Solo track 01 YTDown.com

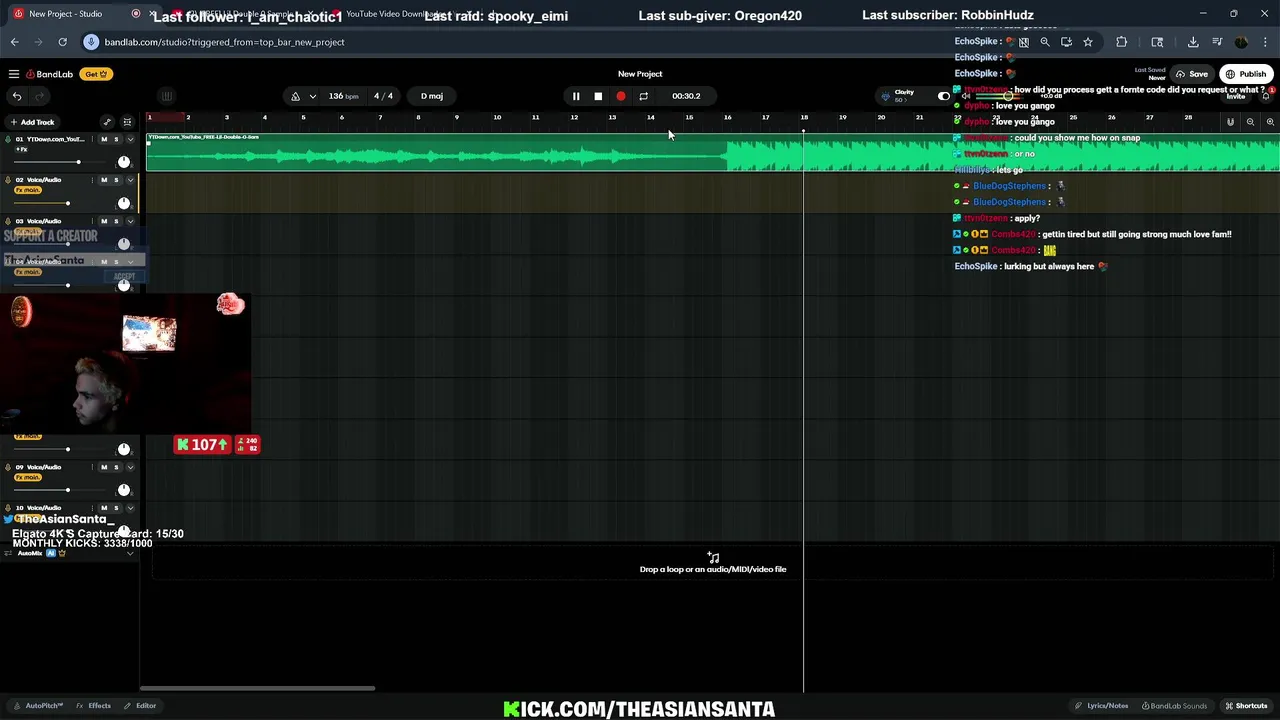click(116, 139)
